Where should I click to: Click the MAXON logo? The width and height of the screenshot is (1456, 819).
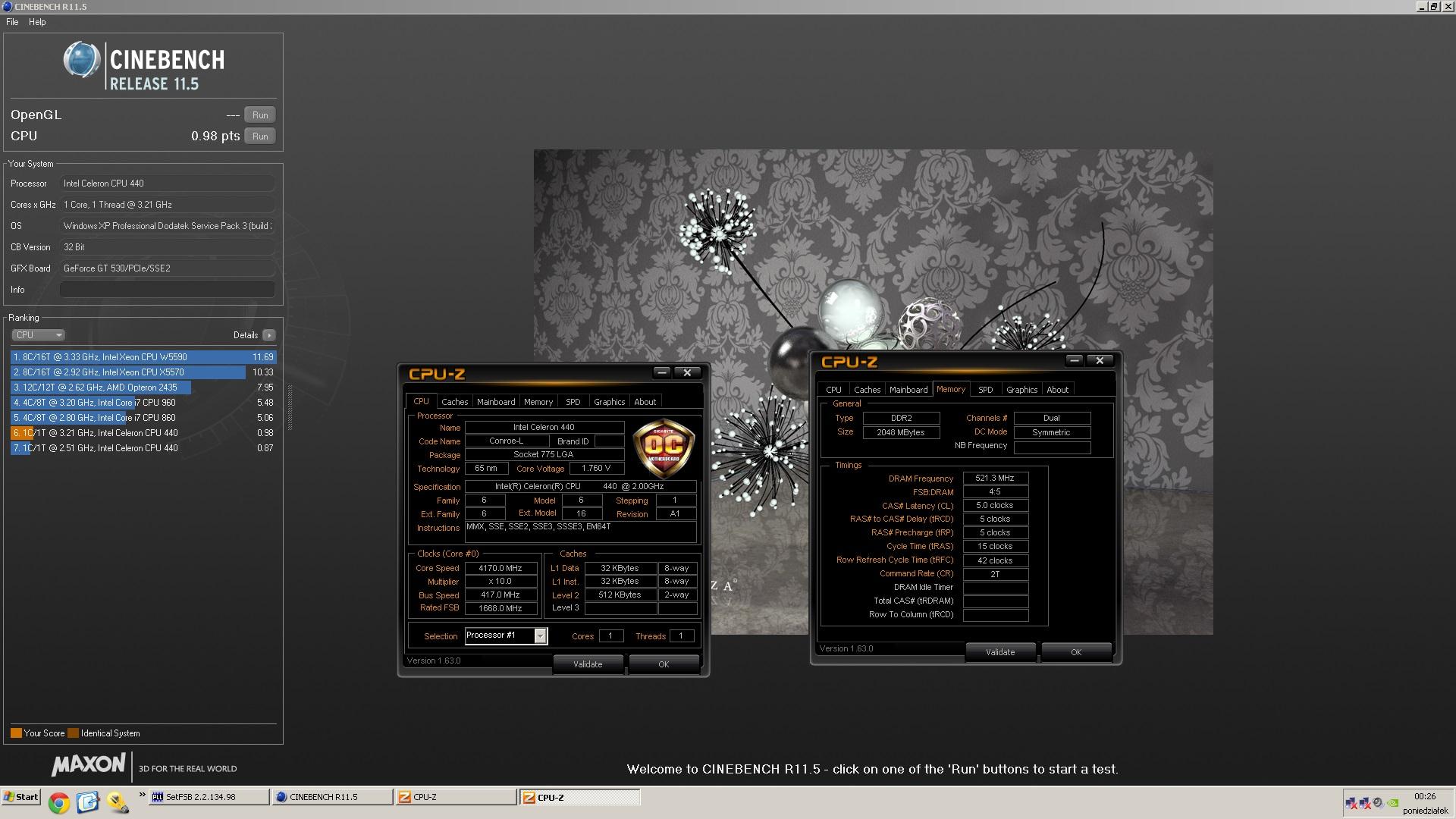point(88,764)
